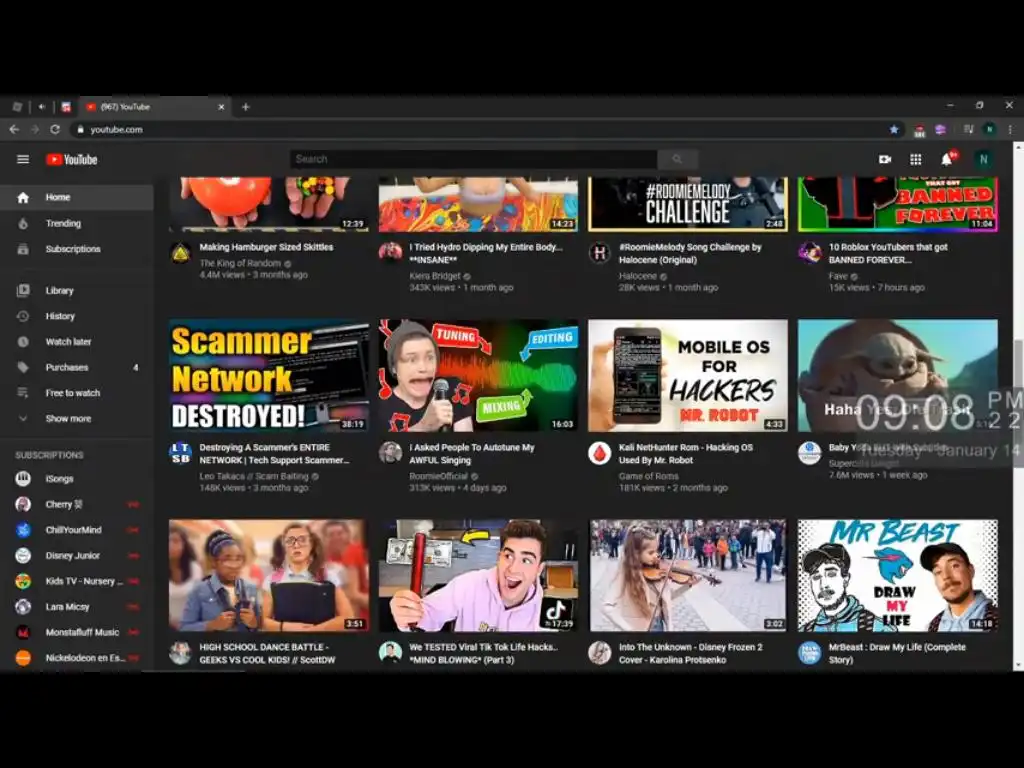1024x768 pixels.
Task: Click site lock icon in address bar
Action: tap(80, 129)
